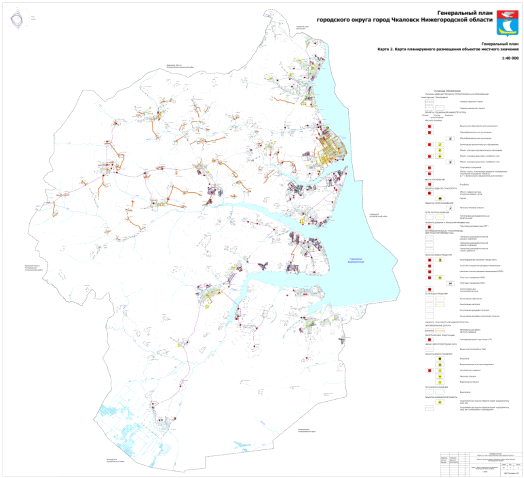This screenshot has width=524, height=478.
Task: Click the wind rose diagram
Action: [17, 20]
